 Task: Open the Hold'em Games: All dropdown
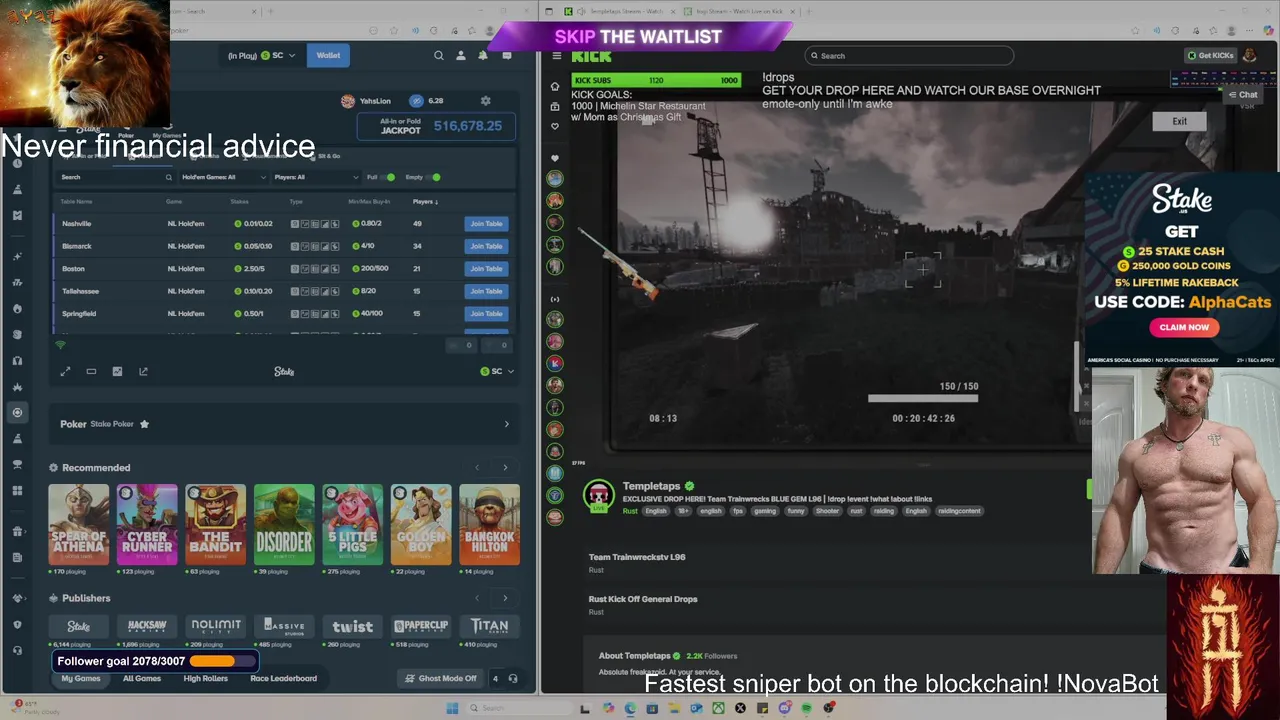224,177
